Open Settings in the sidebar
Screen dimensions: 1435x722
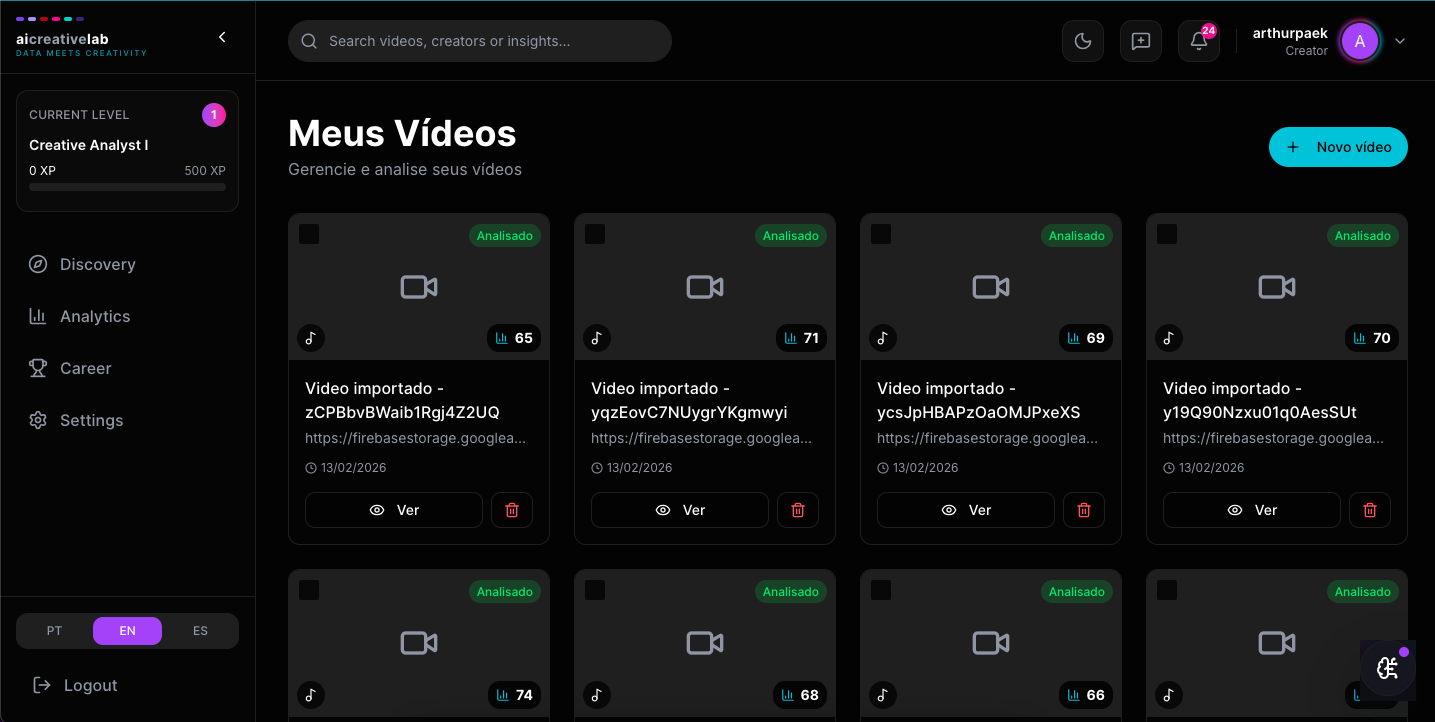[x=128, y=420]
